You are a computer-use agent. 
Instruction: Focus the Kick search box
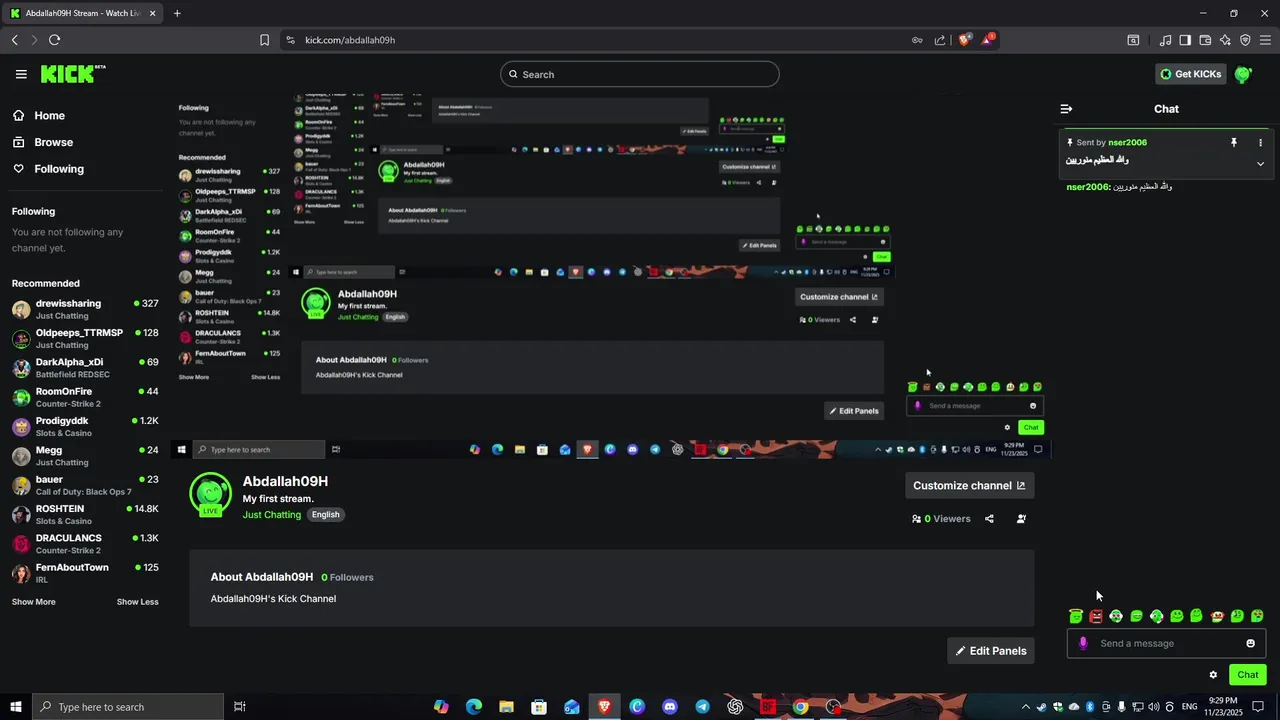tap(640, 74)
